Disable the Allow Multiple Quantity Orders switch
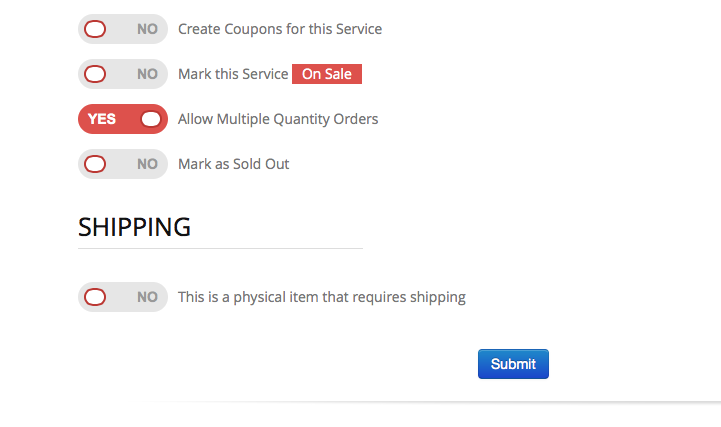721x427 pixels. point(122,119)
